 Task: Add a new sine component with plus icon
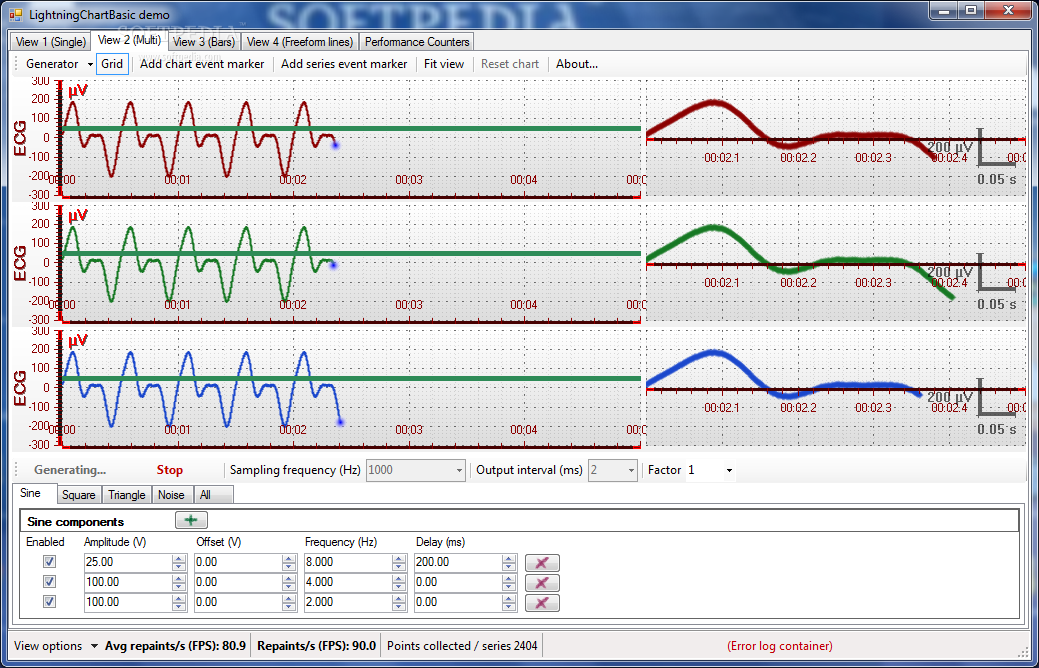(x=191, y=520)
